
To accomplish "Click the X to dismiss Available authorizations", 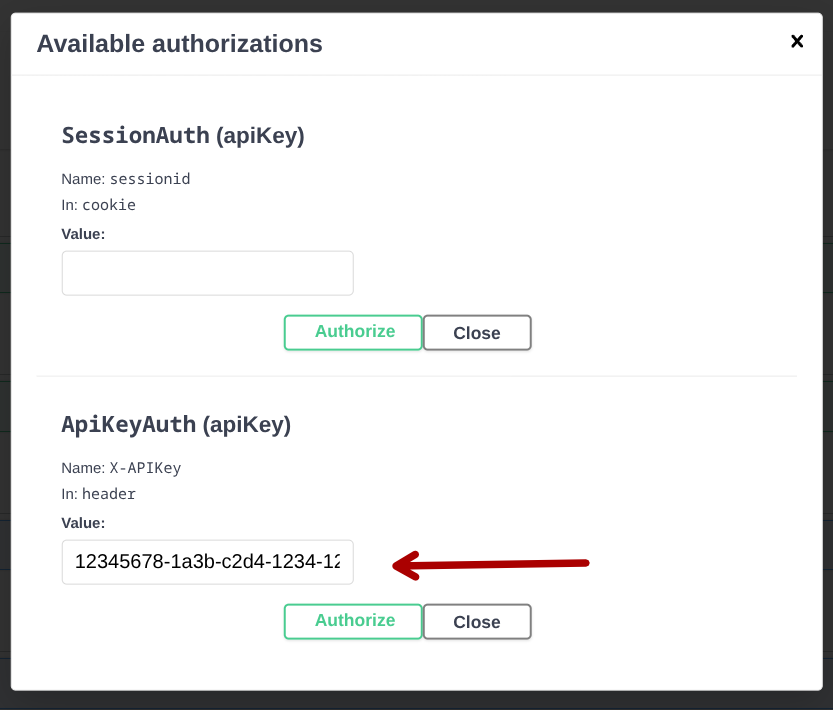I will (x=797, y=41).
